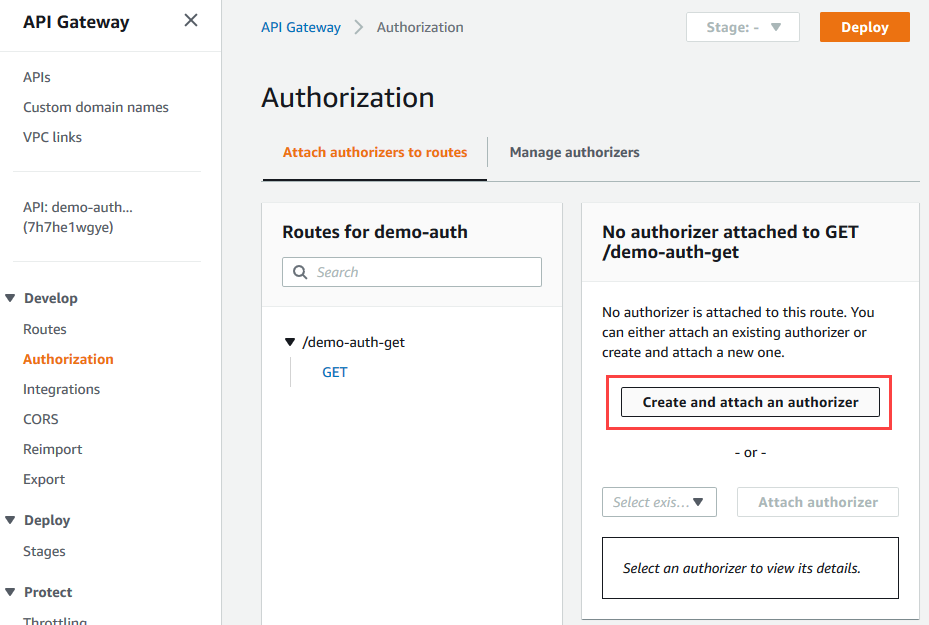Open the Select existing authorizer dropdown

(659, 502)
